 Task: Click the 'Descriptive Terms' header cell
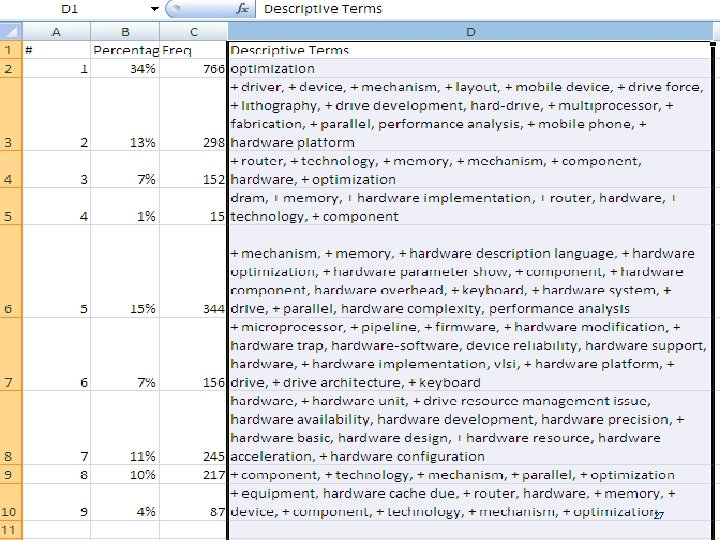click(470, 50)
